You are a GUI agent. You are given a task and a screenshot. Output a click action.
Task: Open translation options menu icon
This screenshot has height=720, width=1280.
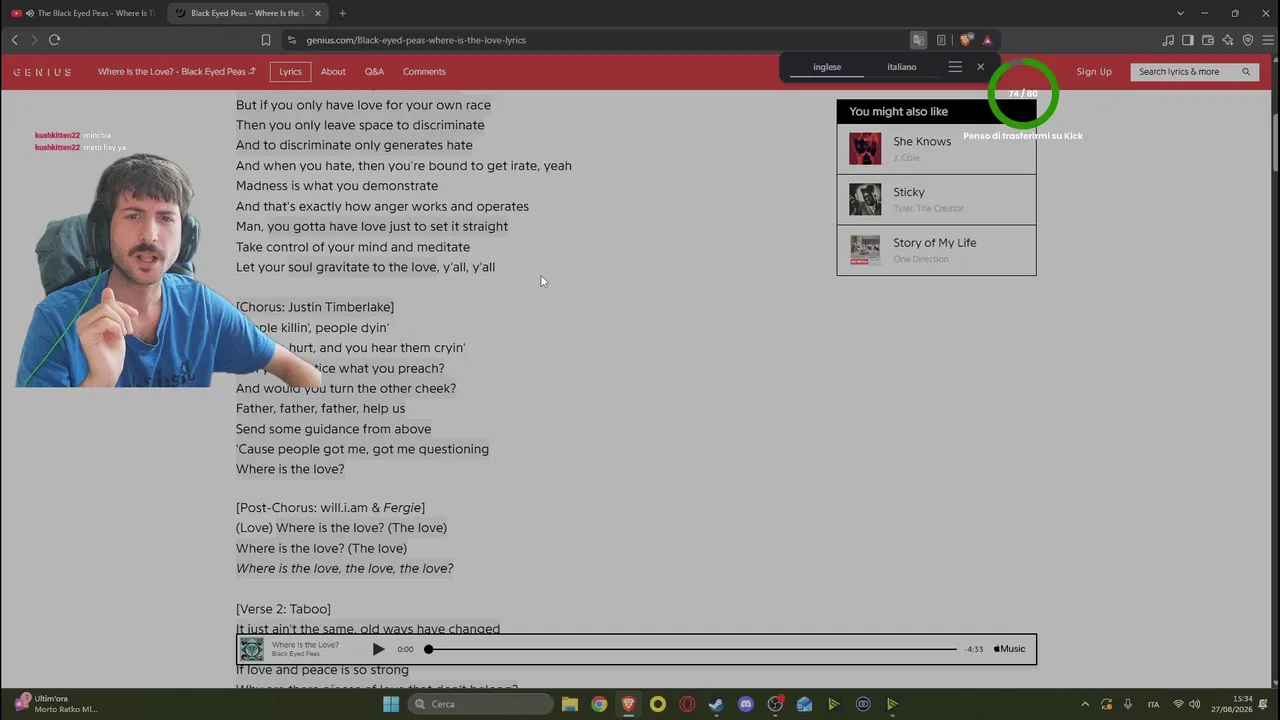pos(955,67)
